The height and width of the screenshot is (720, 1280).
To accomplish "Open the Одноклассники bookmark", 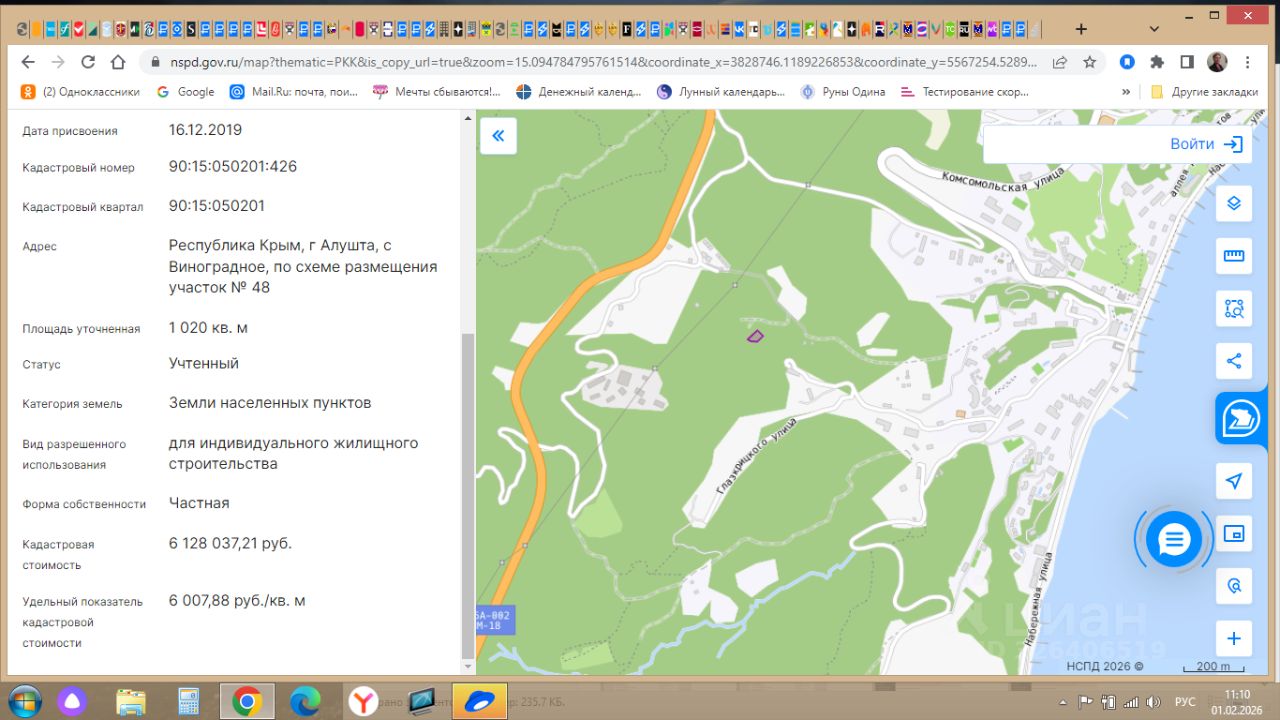I will [x=80, y=92].
